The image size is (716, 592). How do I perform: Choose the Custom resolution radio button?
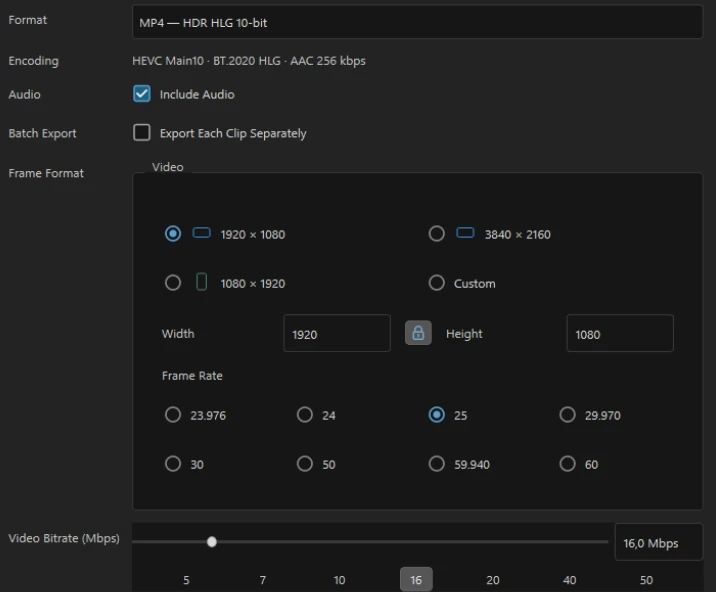(437, 283)
